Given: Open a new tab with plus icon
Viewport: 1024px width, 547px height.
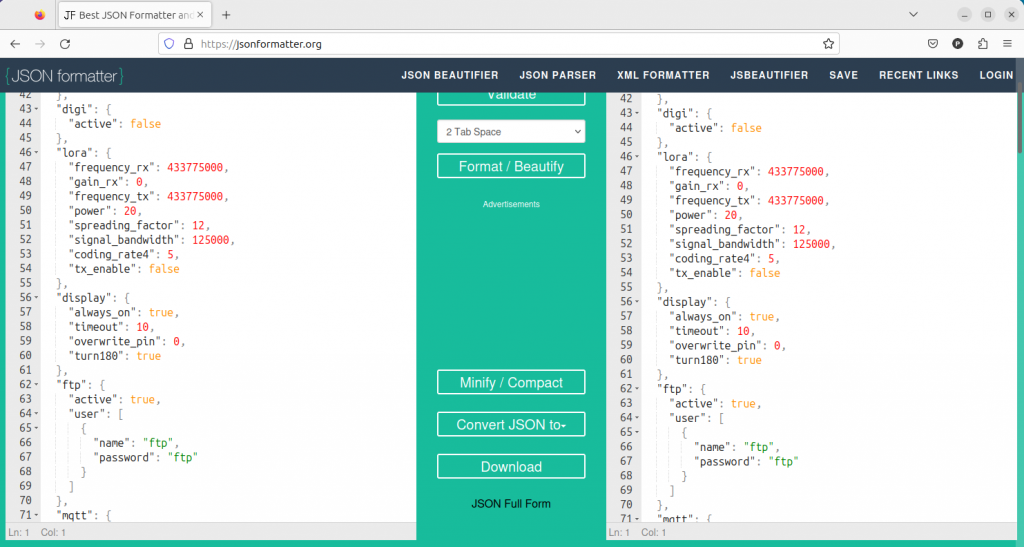Looking at the screenshot, I should pyautogui.click(x=226, y=14).
